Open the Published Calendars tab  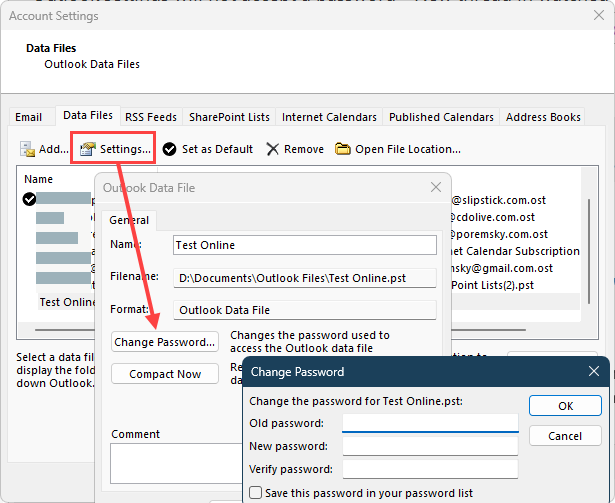pyautogui.click(x=441, y=117)
